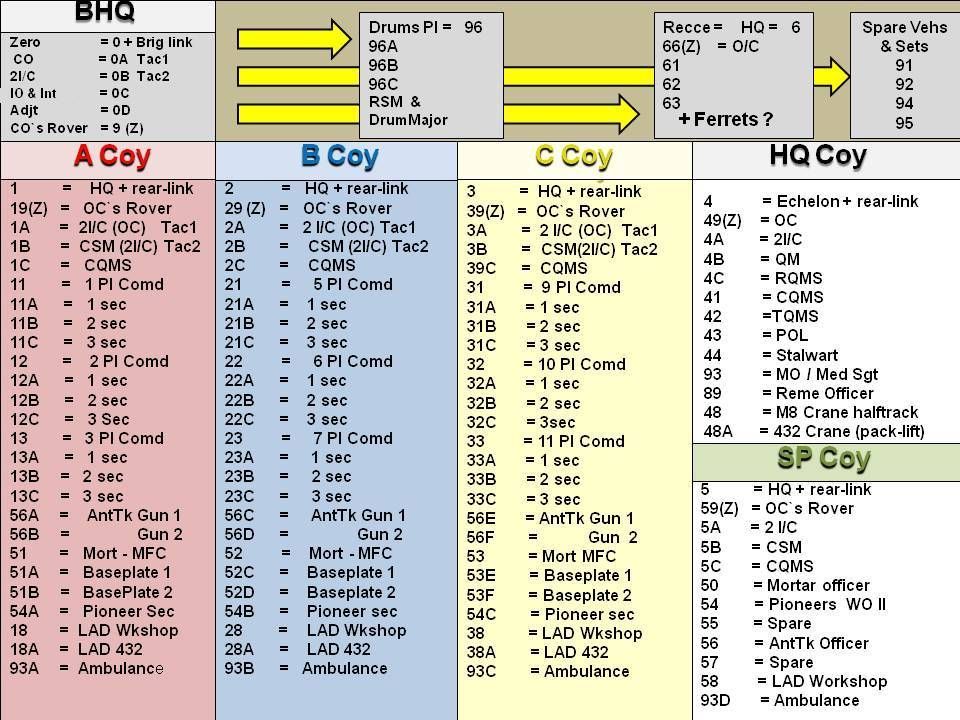Image resolution: width=960 pixels, height=720 pixels.
Task: Click the C Coy heading
Action: click(574, 157)
